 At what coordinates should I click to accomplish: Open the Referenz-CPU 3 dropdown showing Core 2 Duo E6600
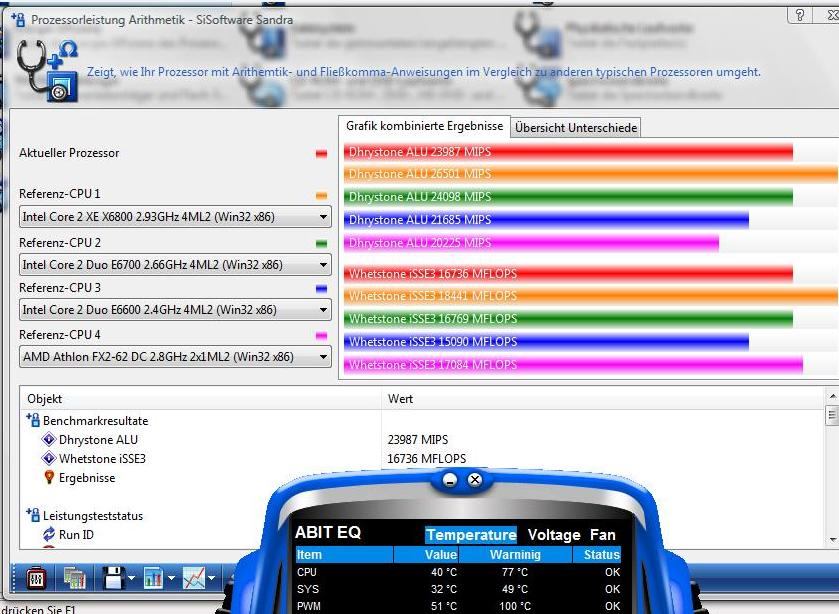[x=175, y=310]
